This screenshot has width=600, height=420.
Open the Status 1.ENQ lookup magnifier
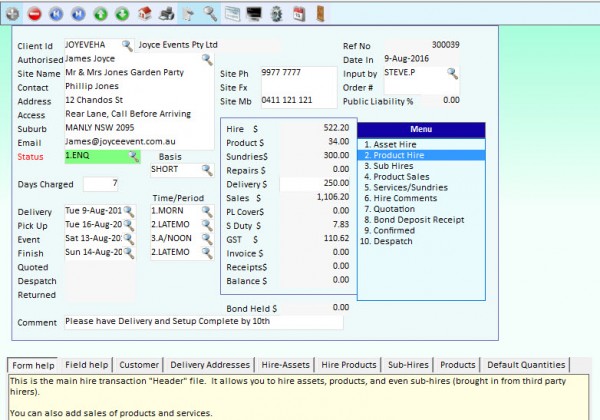click(134, 156)
